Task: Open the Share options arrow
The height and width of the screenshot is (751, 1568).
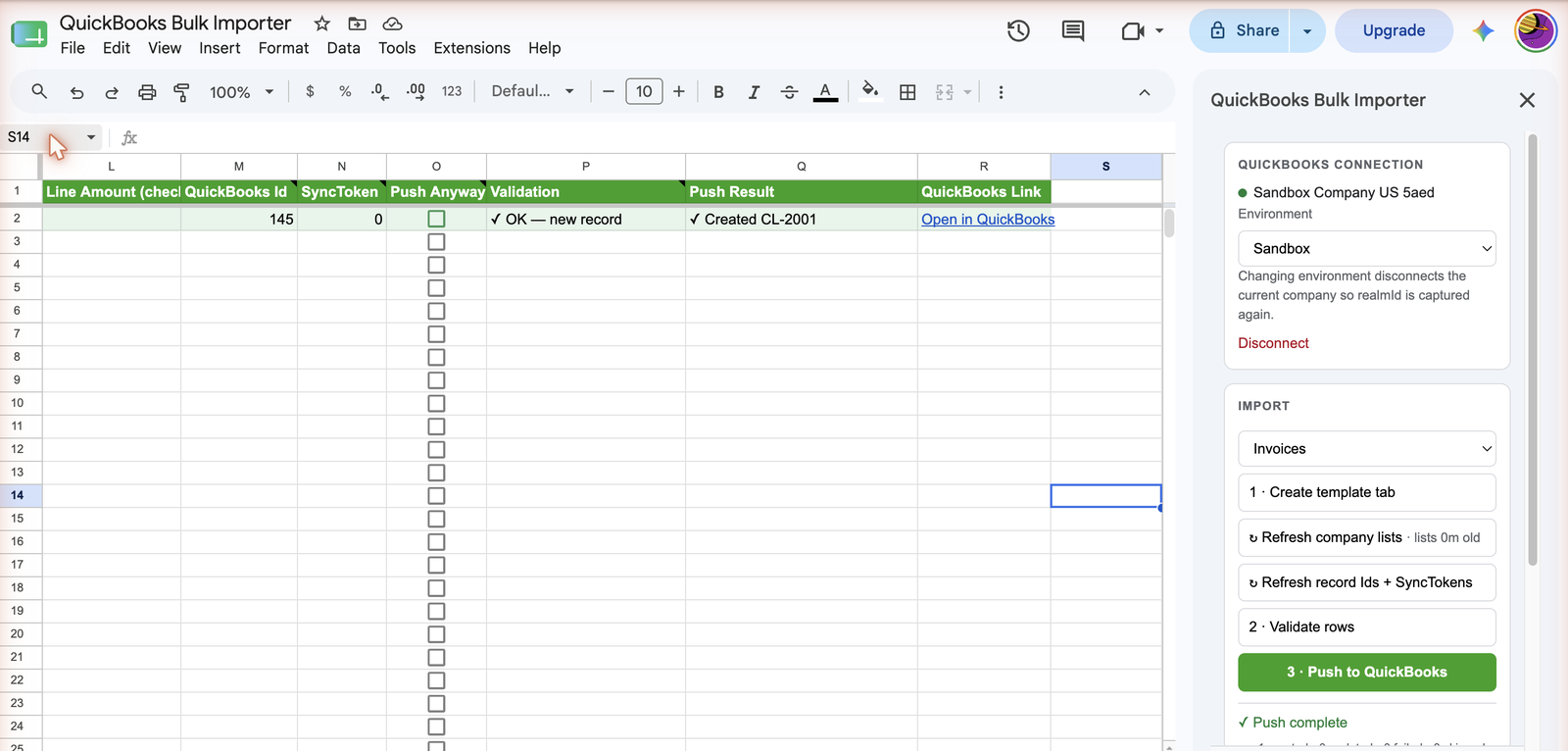Action: pyautogui.click(x=1307, y=31)
